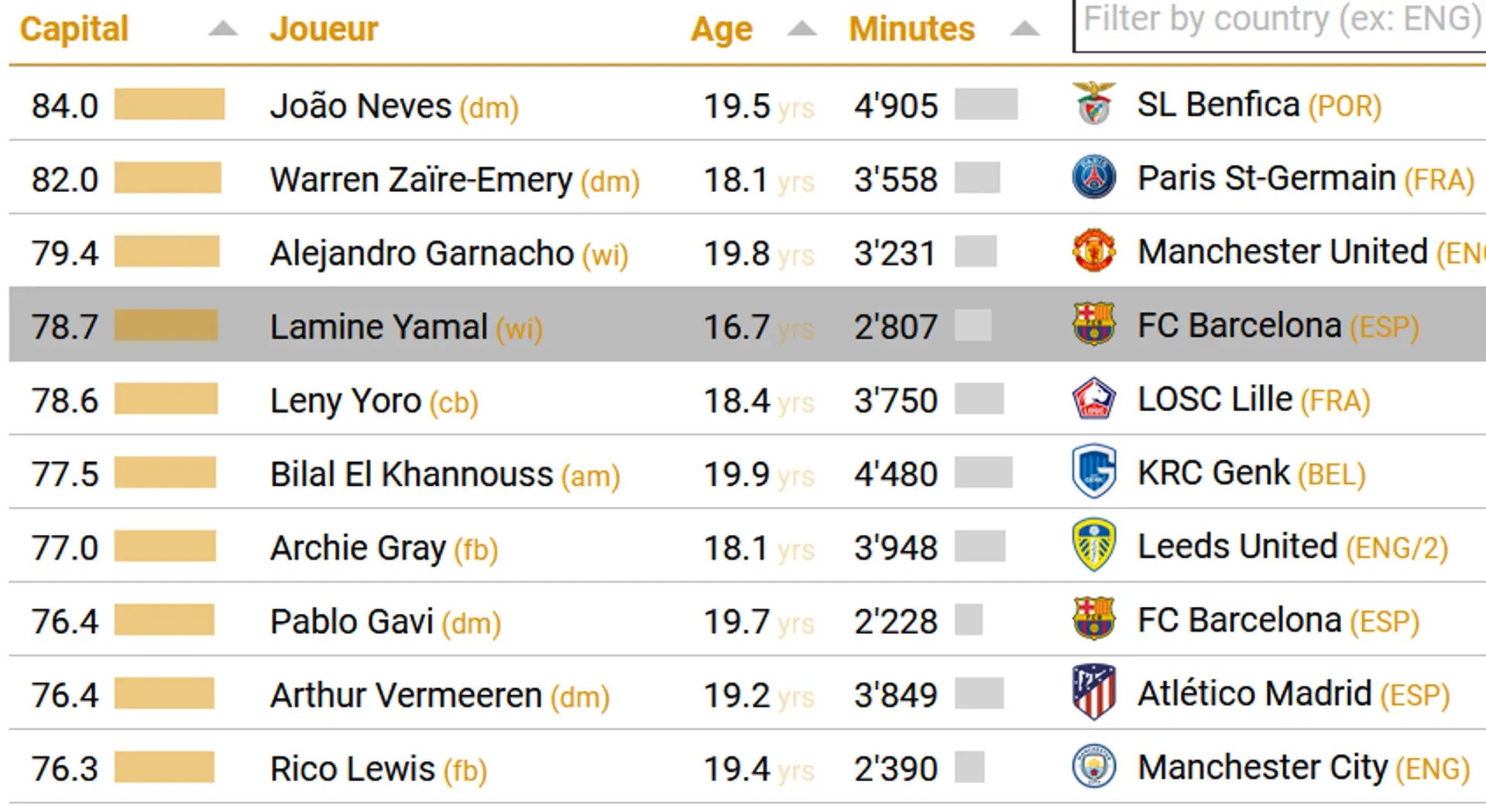Open Lamine Yamal player link
1486x812 pixels.
pyautogui.click(x=379, y=327)
